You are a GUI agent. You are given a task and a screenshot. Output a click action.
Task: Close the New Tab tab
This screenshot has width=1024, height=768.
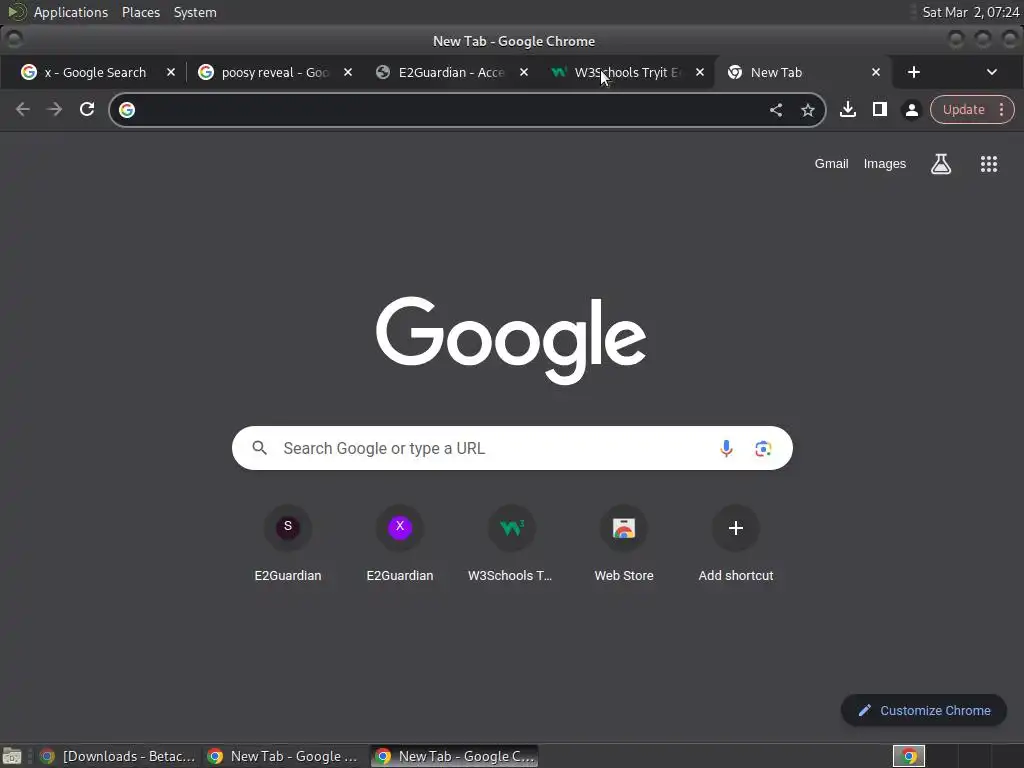pos(876,72)
